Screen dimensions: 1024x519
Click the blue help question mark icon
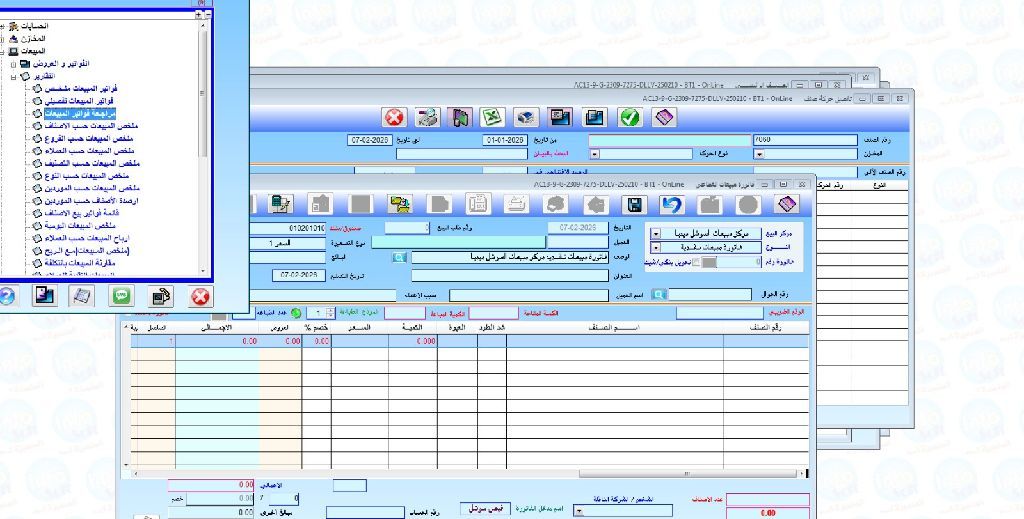coord(6,296)
